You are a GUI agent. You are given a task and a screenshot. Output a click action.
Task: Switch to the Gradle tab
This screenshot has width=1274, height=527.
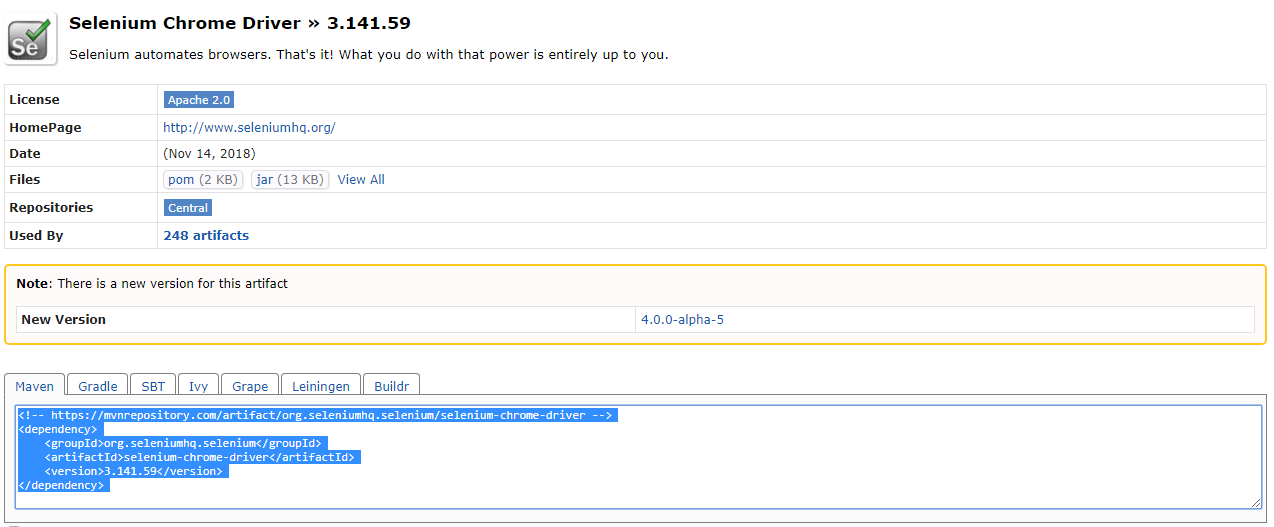pos(98,386)
